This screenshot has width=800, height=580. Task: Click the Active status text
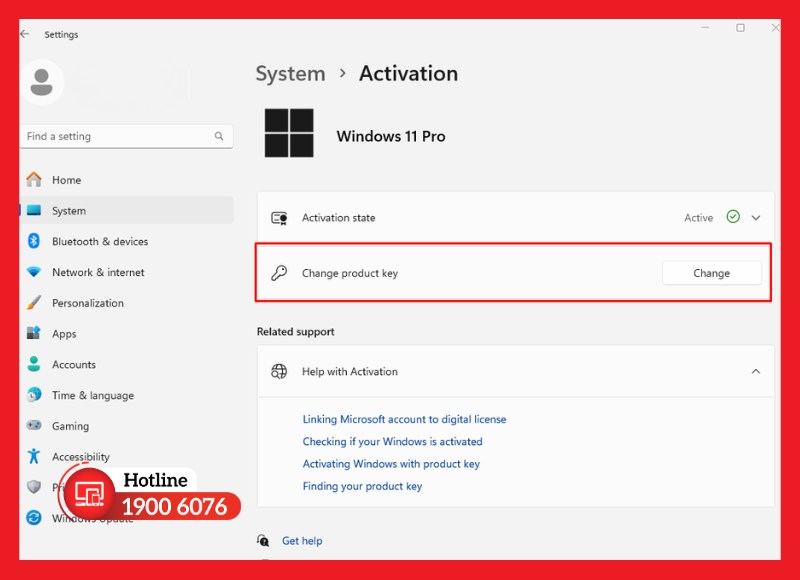(x=698, y=218)
